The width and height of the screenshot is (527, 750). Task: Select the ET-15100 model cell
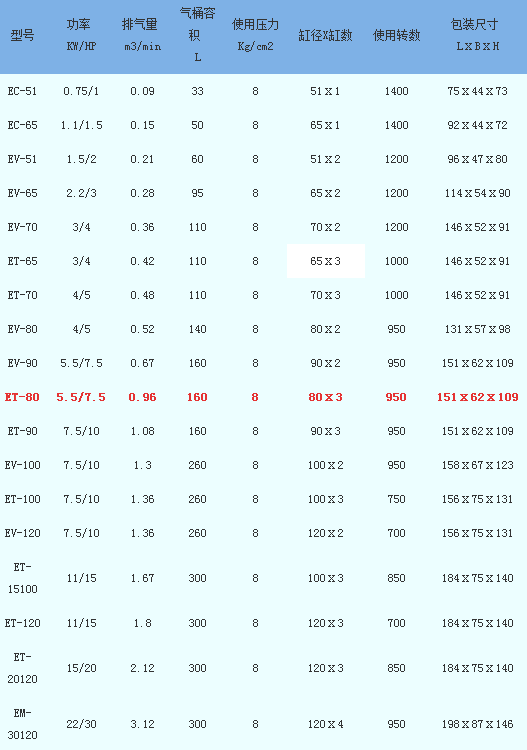click(x=22, y=578)
